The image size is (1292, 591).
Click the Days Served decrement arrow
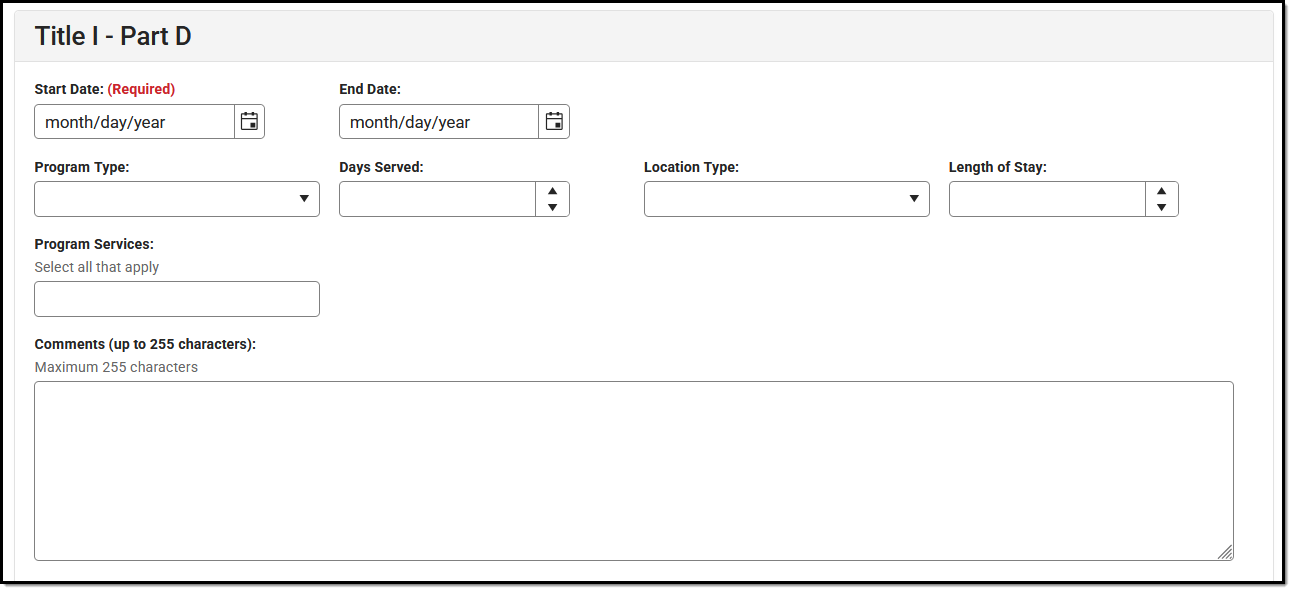coord(553,206)
